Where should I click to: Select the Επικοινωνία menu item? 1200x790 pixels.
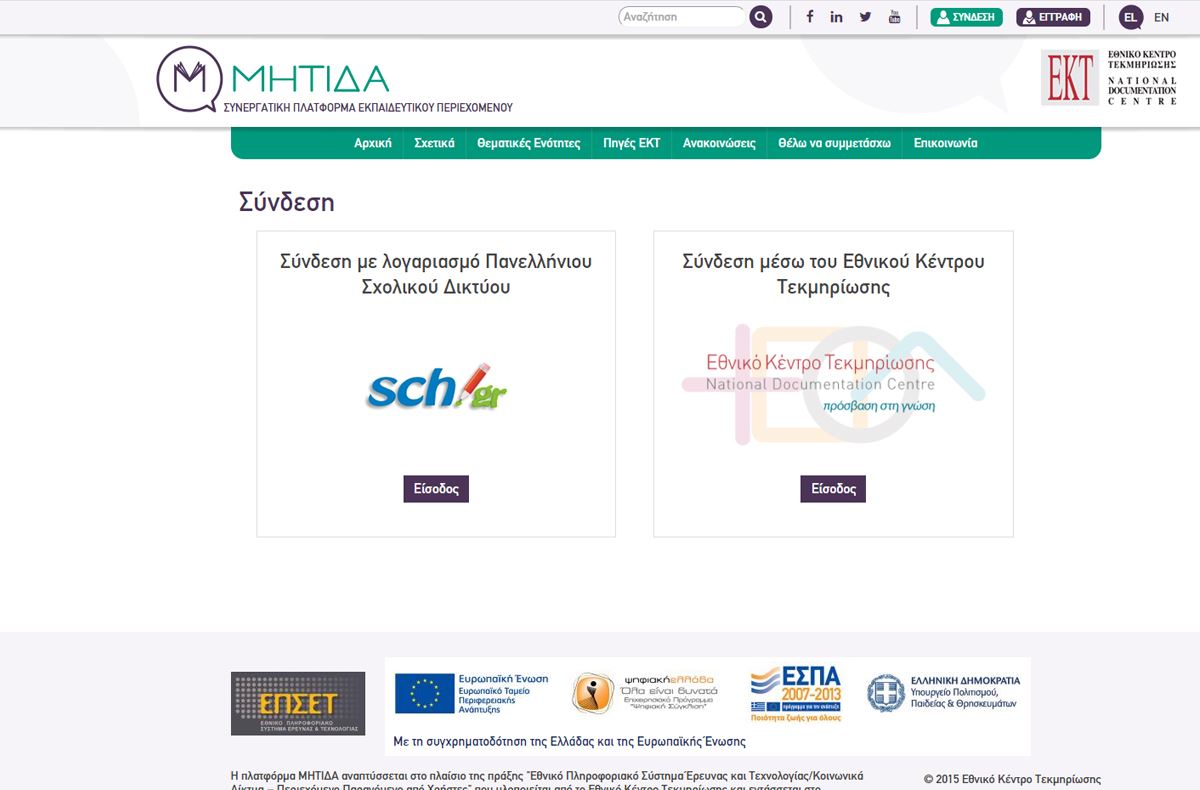pyautogui.click(x=945, y=143)
